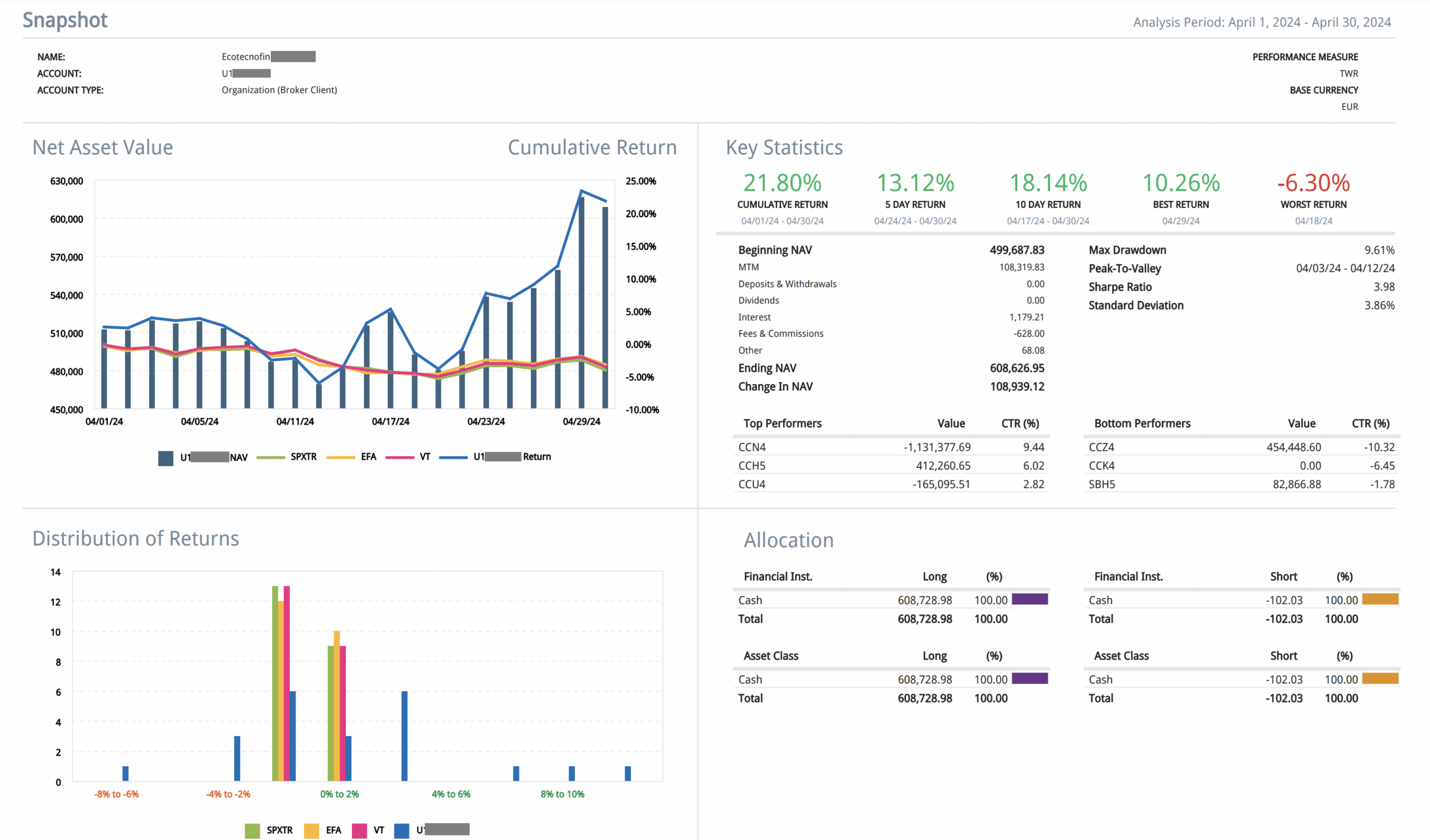The height and width of the screenshot is (840, 1430).
Task: Click the EFA orange legend line marker
Action: tap(341, 457)
